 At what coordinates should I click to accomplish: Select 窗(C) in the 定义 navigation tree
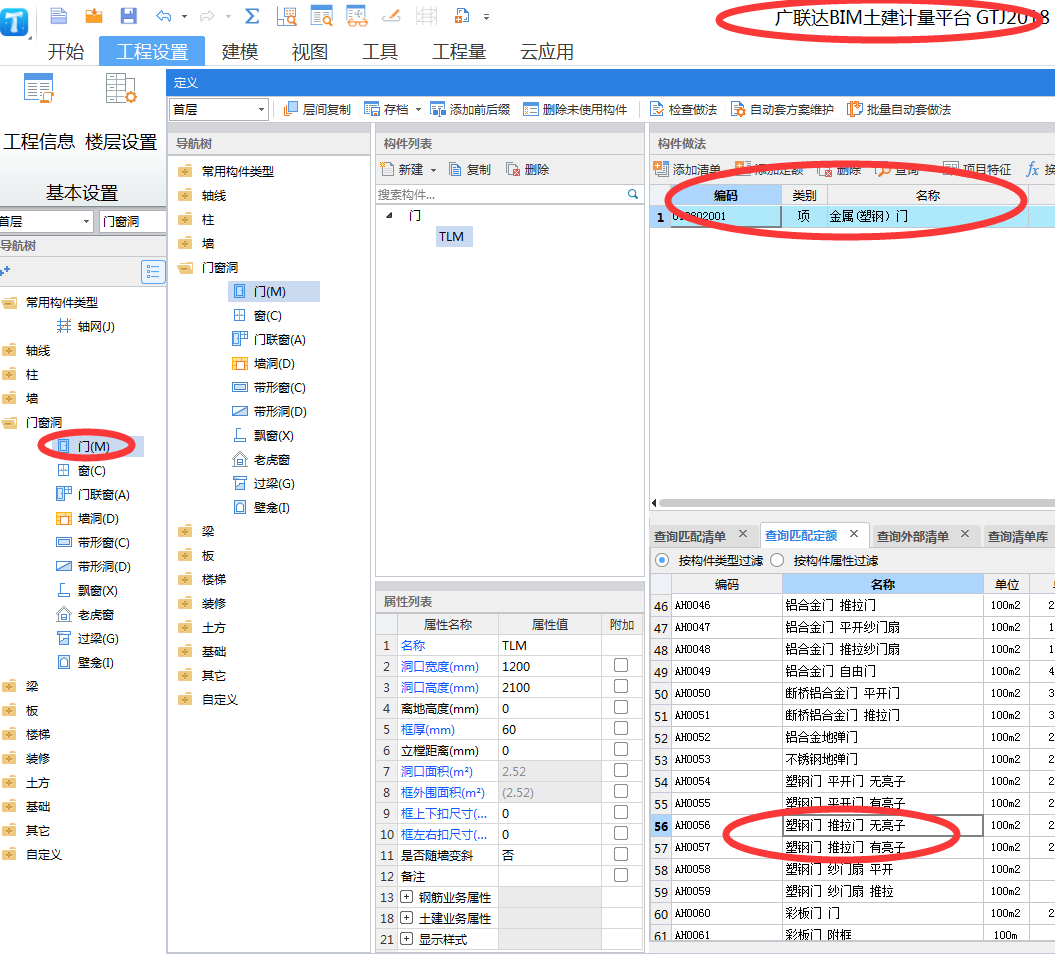point(258,316)
